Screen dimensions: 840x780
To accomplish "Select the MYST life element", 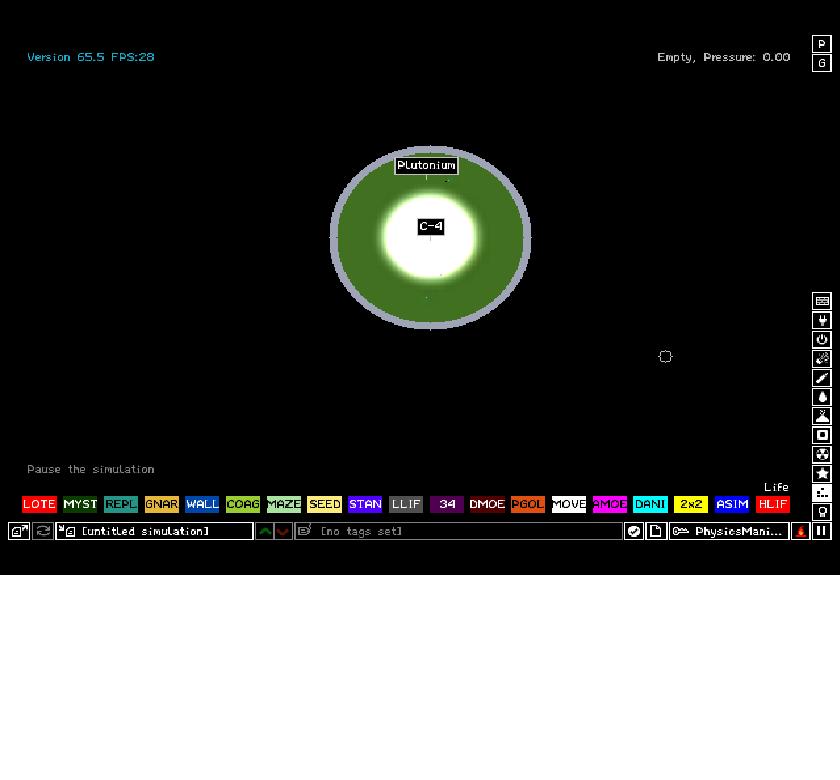I will point(80,504).
